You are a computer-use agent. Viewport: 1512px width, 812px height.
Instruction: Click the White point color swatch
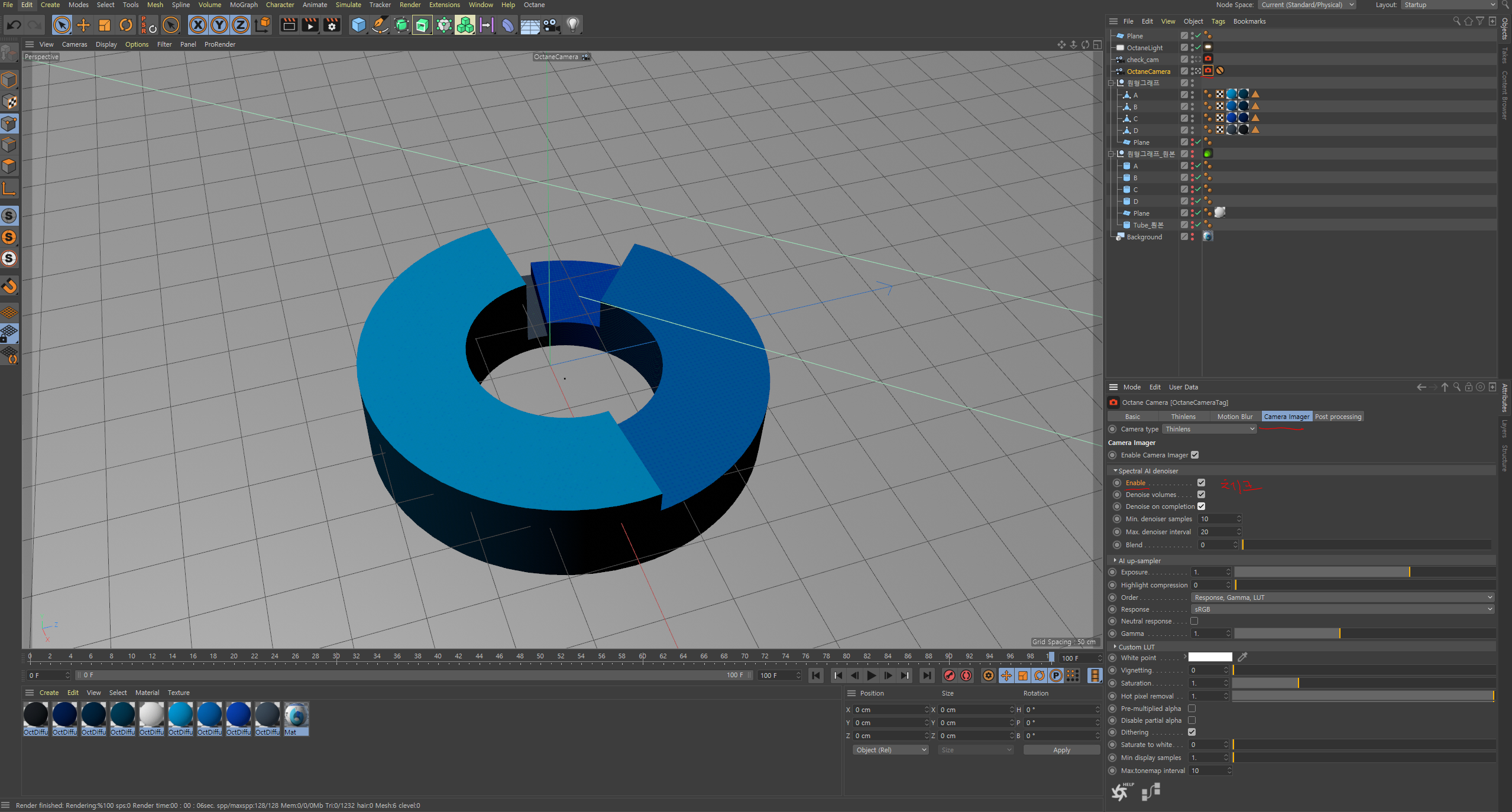tap(1210, 657)
